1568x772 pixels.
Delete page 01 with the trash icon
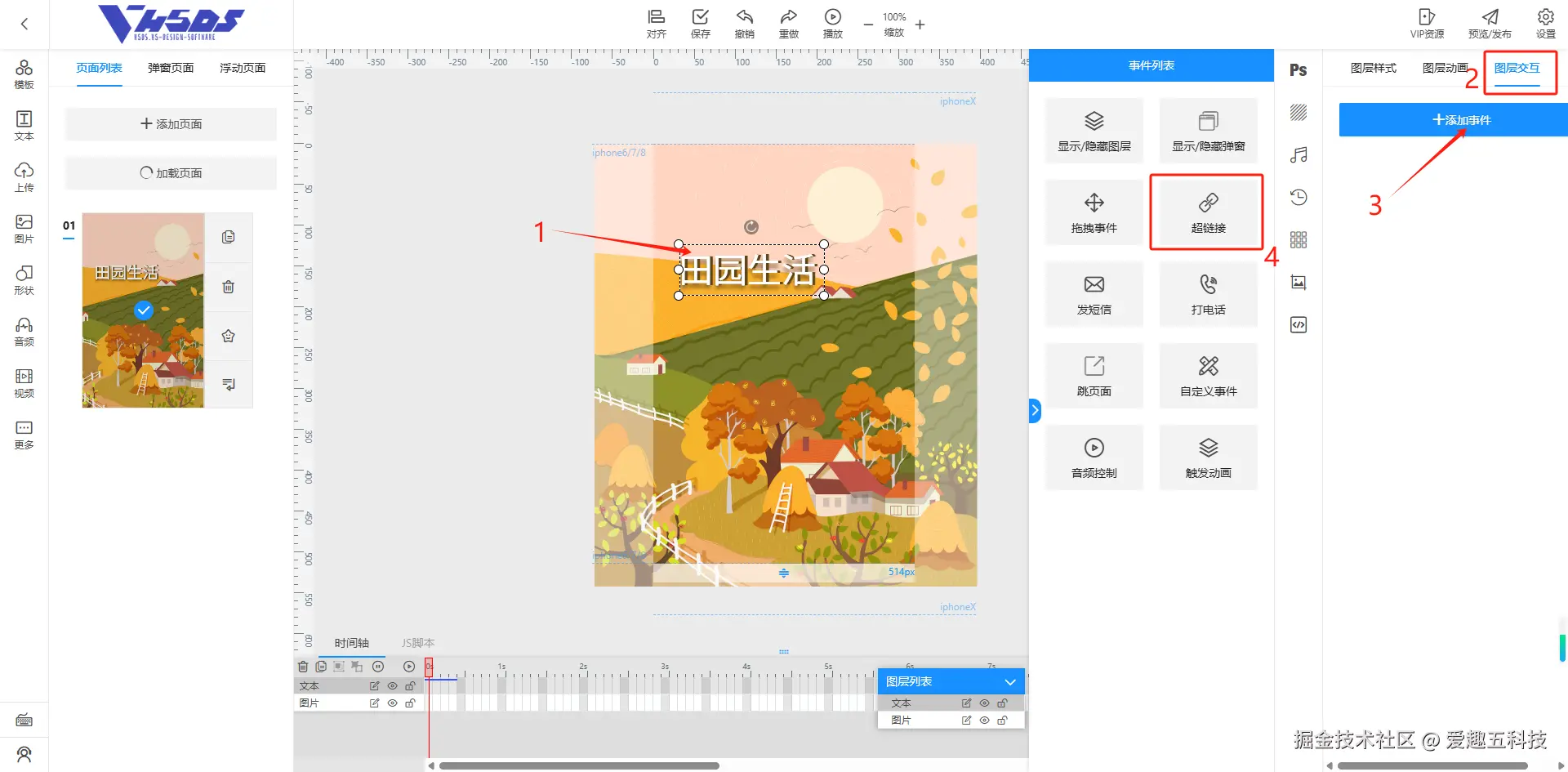point(229,287)
